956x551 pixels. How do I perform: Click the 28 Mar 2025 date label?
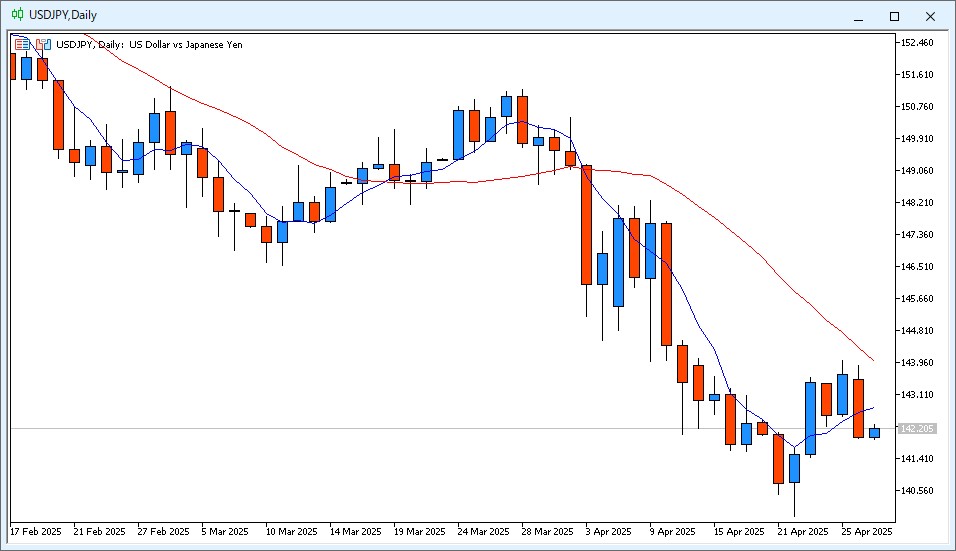[x=548, y=531]
